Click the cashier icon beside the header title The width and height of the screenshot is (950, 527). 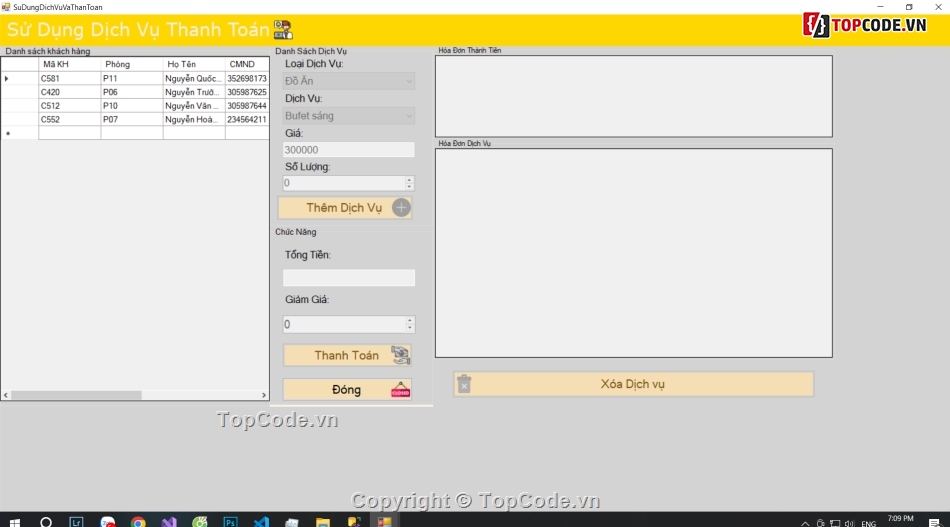point(283,29)
